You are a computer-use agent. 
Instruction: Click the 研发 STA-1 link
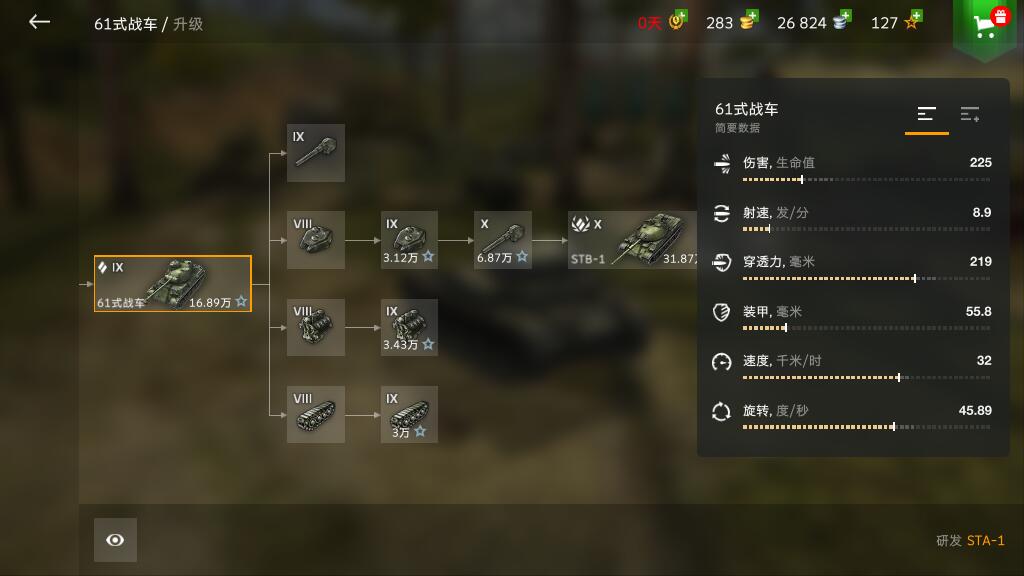(x=970, y=541)
